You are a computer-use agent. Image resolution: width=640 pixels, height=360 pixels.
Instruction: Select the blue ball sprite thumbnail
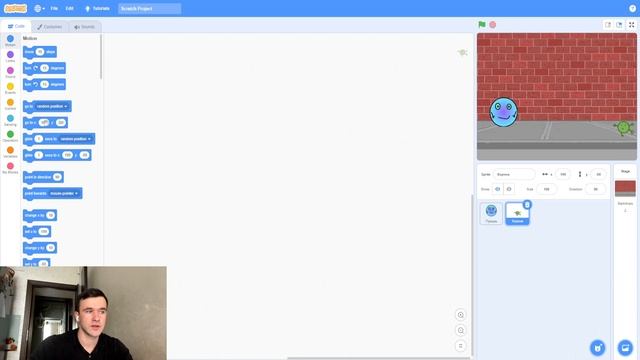[491, 213]
